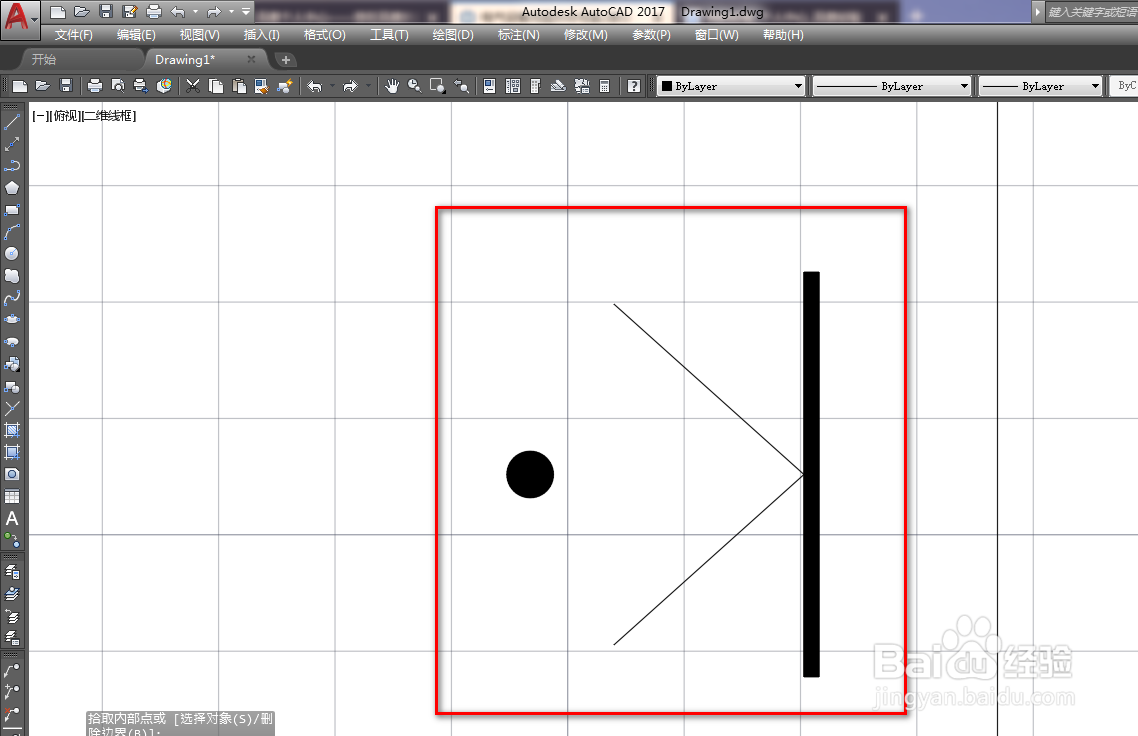Select the Multiline Text tool
This screenshot has height=736, width=1138.
[12, 518]
